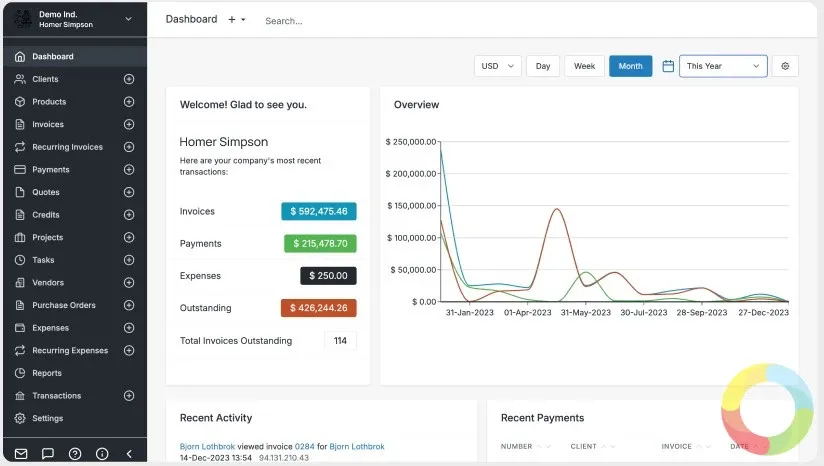Click the $ 215,478.70 payments badge

pos(320,243)
